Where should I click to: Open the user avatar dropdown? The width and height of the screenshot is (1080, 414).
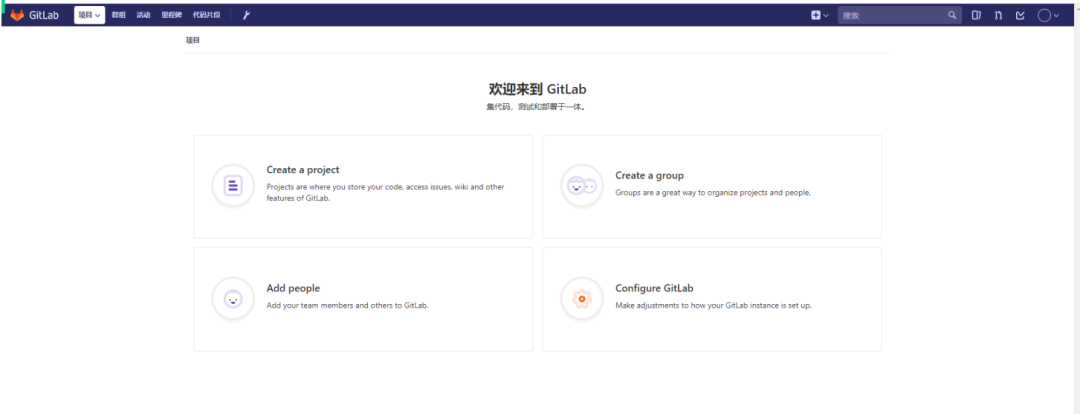pos(1048,15)
